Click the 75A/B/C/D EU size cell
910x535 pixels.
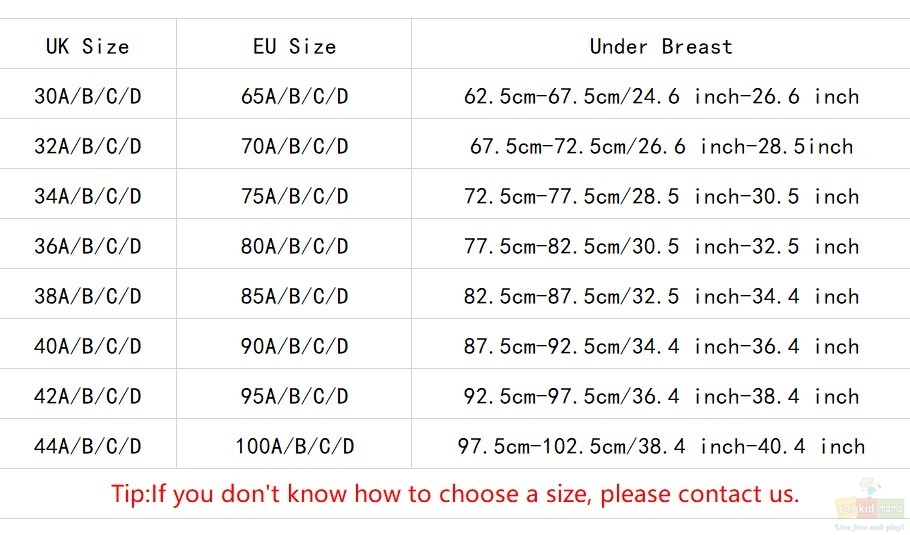pyautogui.click(x=294, y=196)
